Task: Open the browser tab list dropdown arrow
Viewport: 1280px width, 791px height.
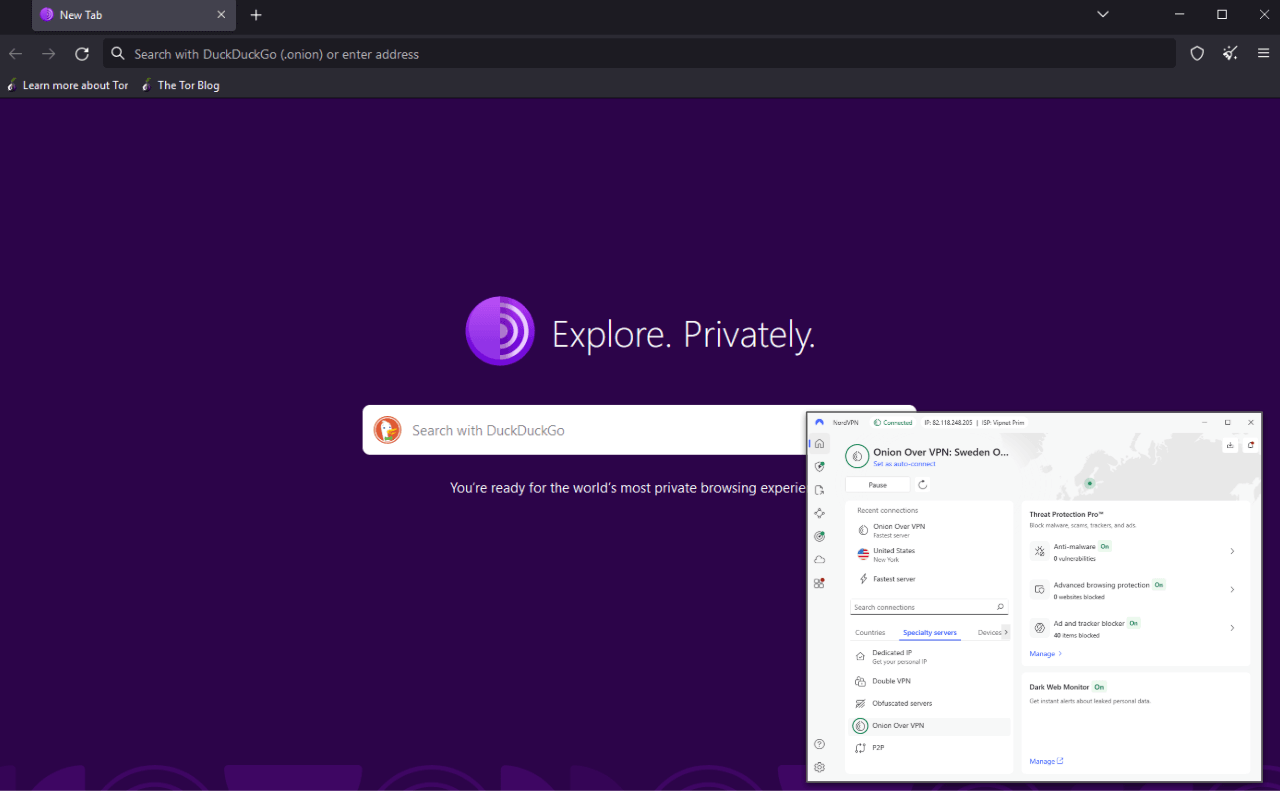Action: pos(1102,14)
